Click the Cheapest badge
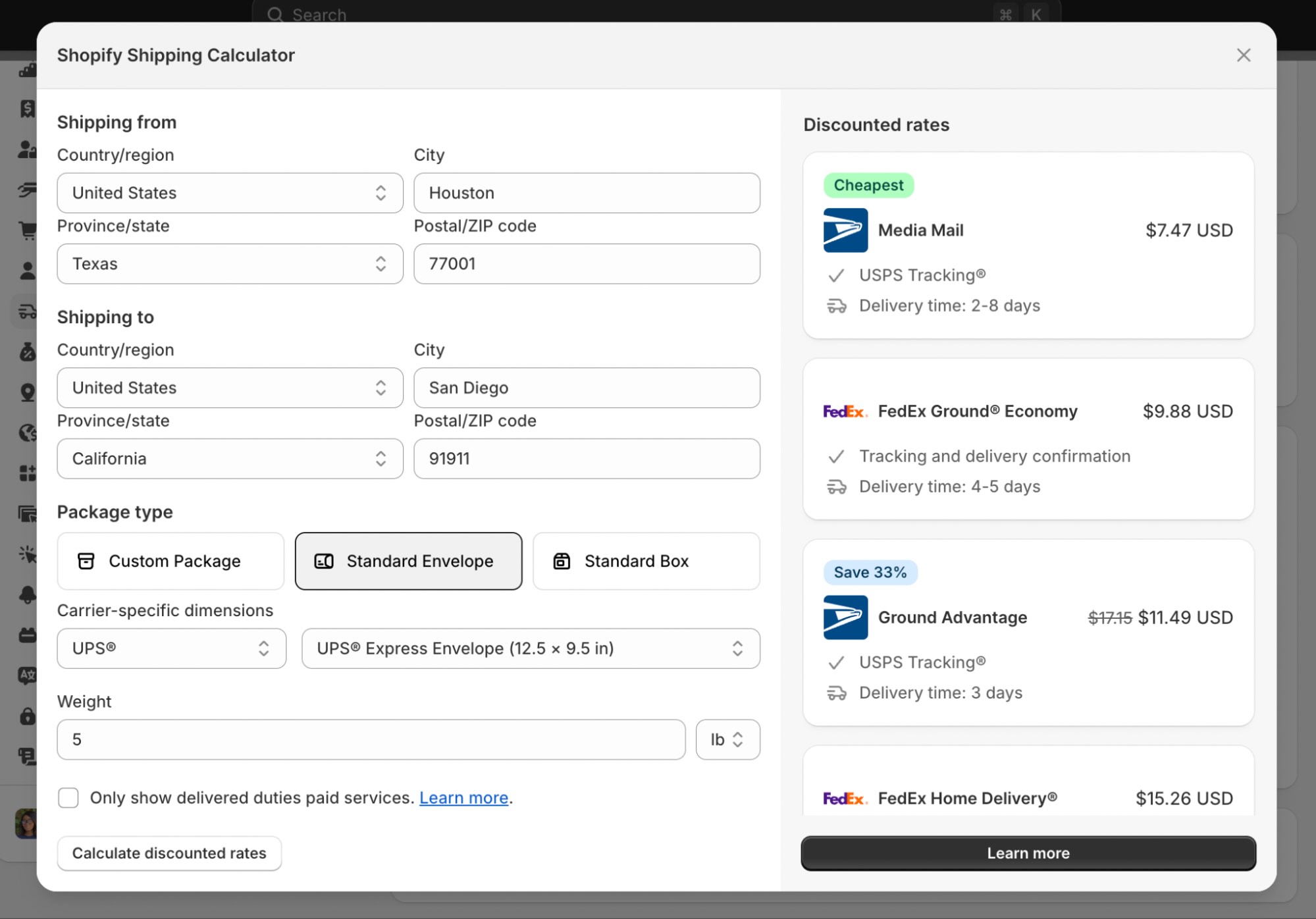 tap(868, 186)
